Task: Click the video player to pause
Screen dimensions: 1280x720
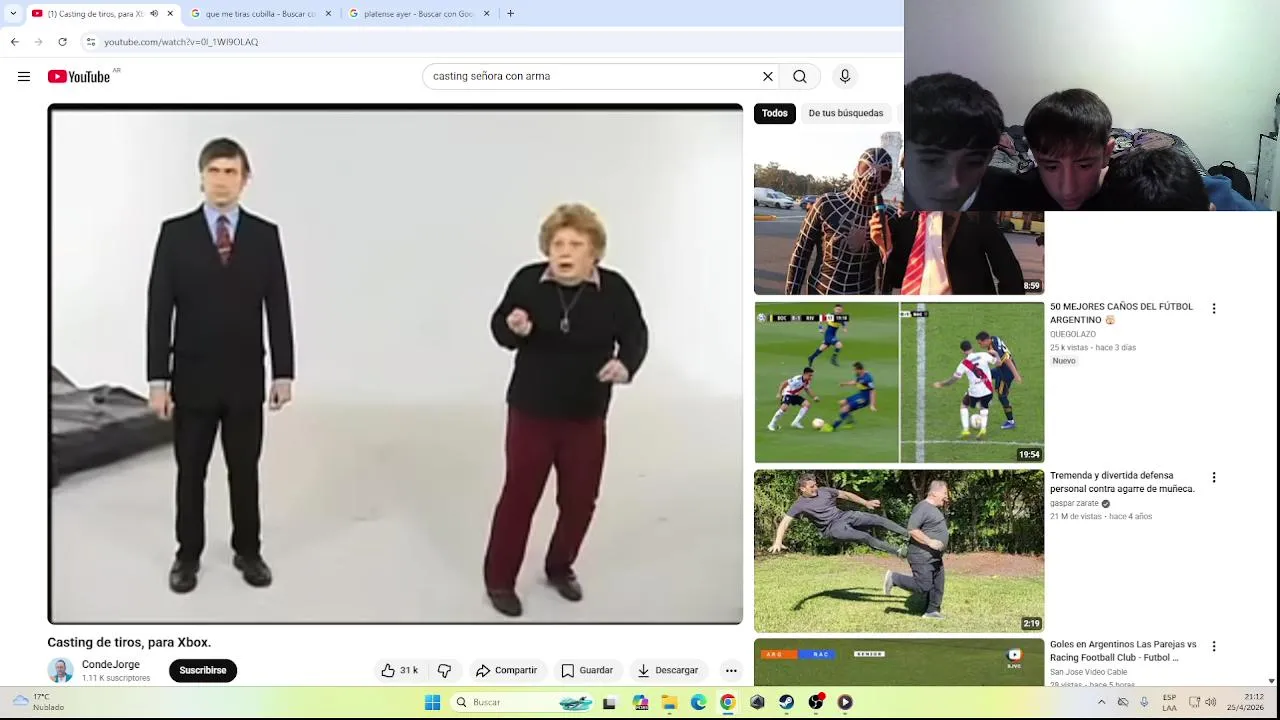Action: 395,364
